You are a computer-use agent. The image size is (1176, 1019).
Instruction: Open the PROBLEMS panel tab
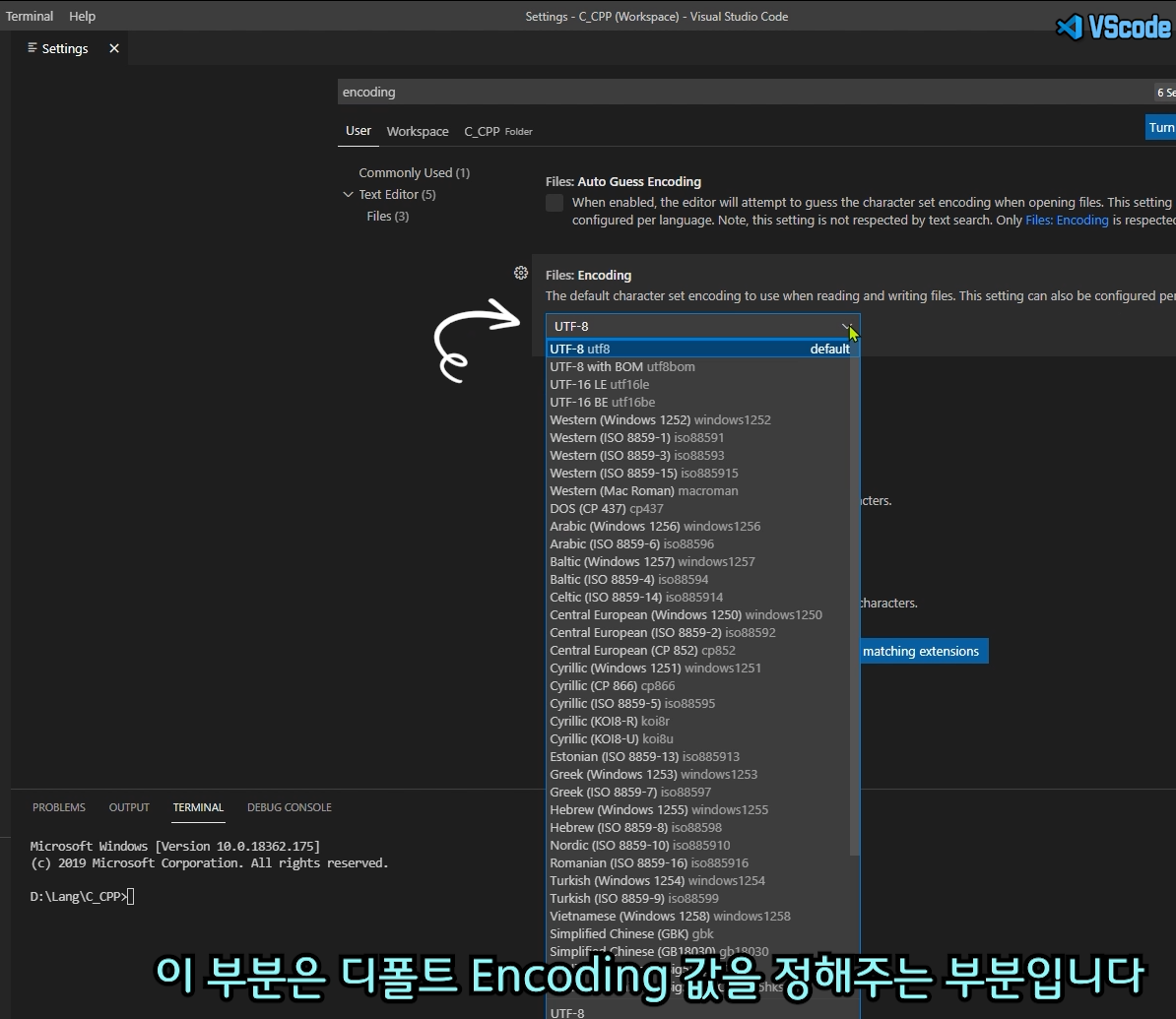coord(58,807)
